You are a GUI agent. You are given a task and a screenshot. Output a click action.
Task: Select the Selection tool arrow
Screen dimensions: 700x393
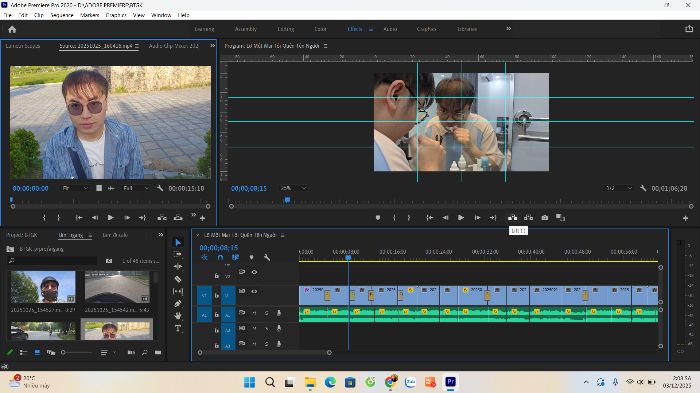point(178,242)
